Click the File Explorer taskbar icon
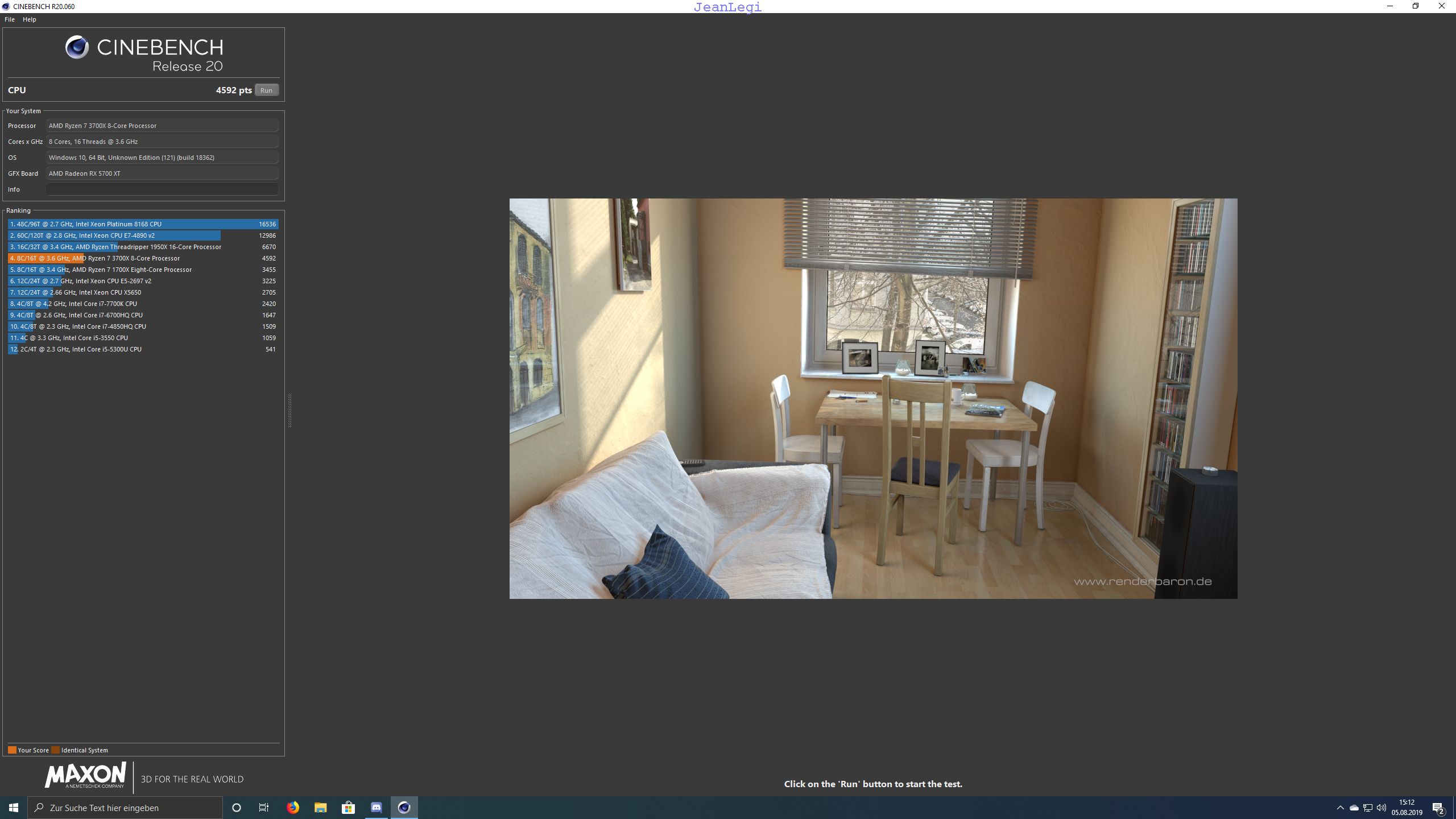The width and height of the screenshot is (1456, 819). 320,807
